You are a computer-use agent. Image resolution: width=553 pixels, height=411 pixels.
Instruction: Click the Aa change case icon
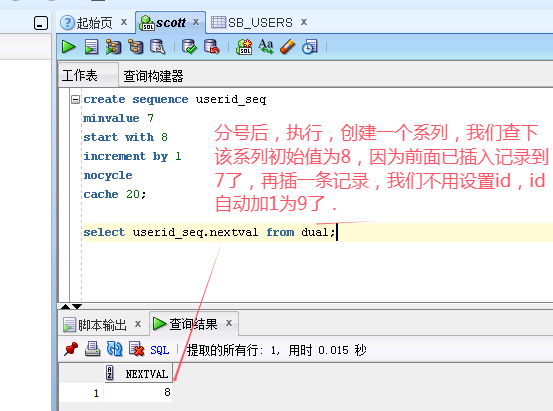click(x=266, y=47)
